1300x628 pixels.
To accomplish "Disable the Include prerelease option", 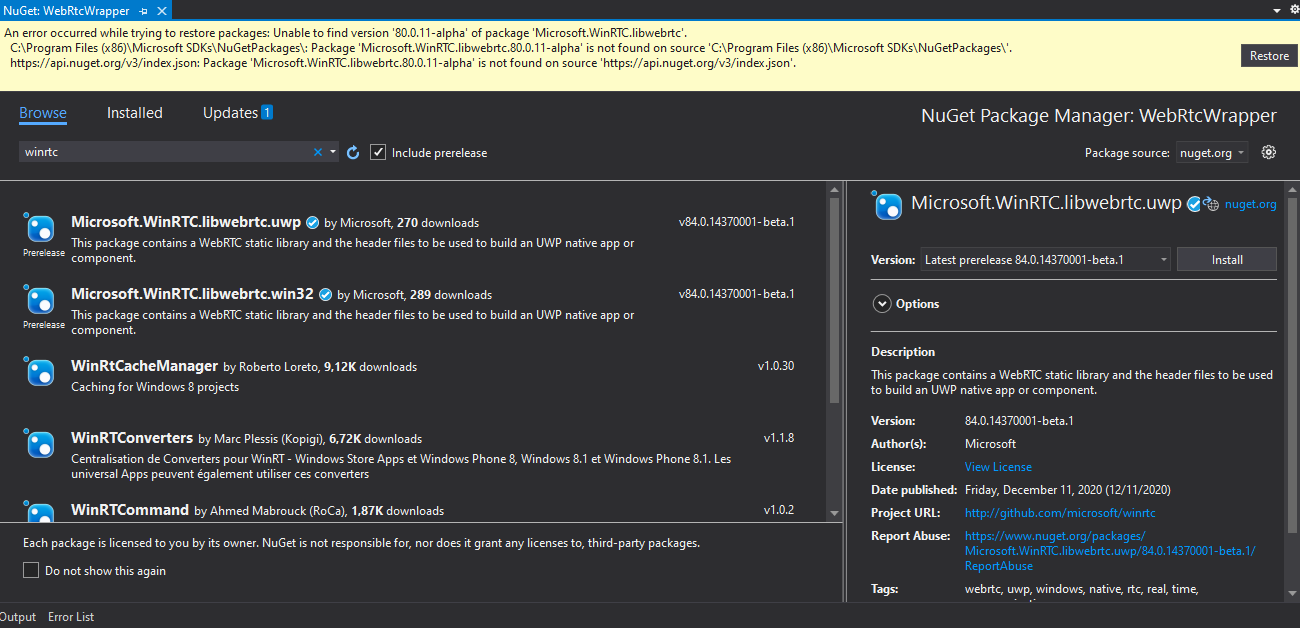I will tap(378, 152).
